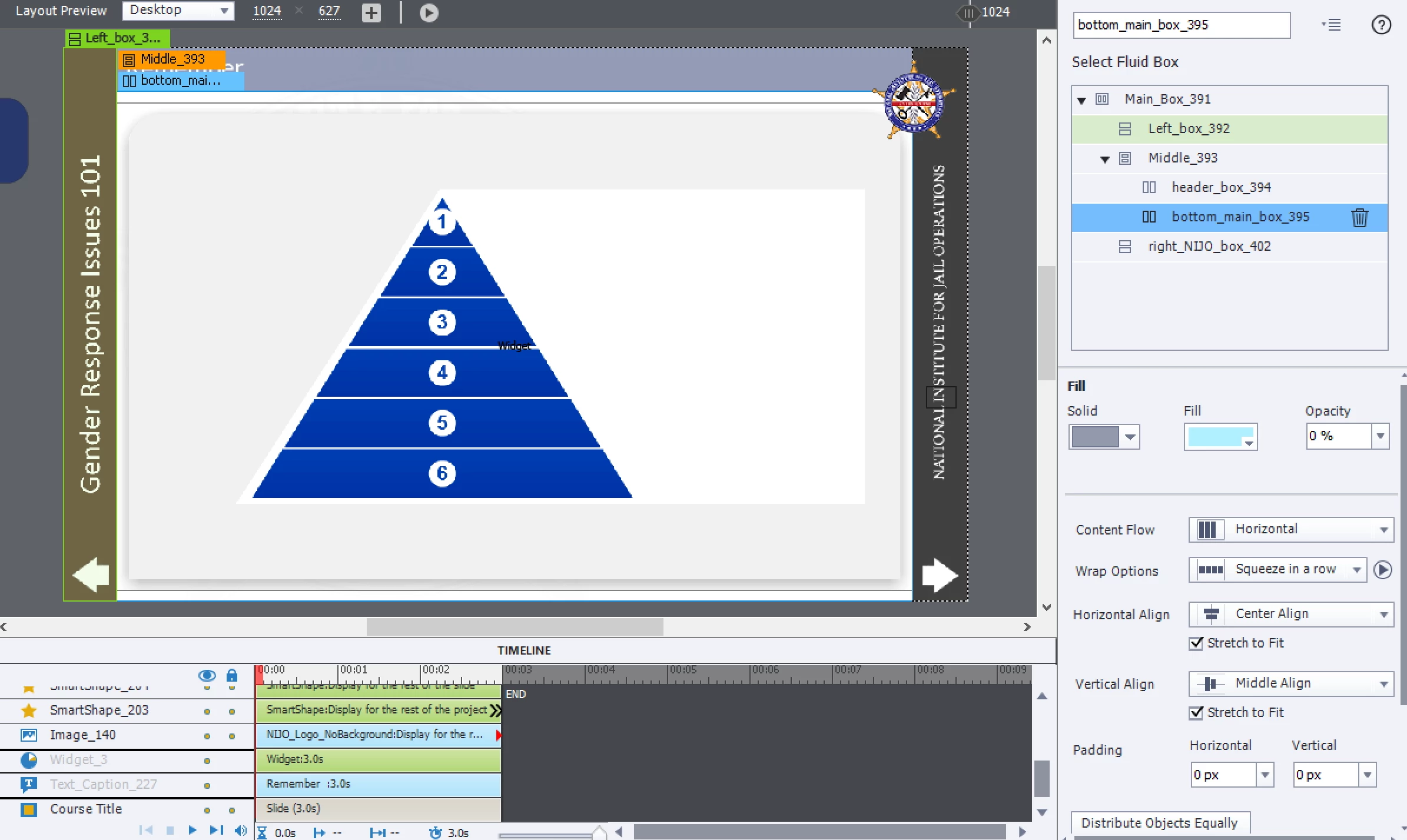1407x840 pixels.
Task: Select right_NIJO_box_402 in the tree
Action: [x=1209, y=246]
